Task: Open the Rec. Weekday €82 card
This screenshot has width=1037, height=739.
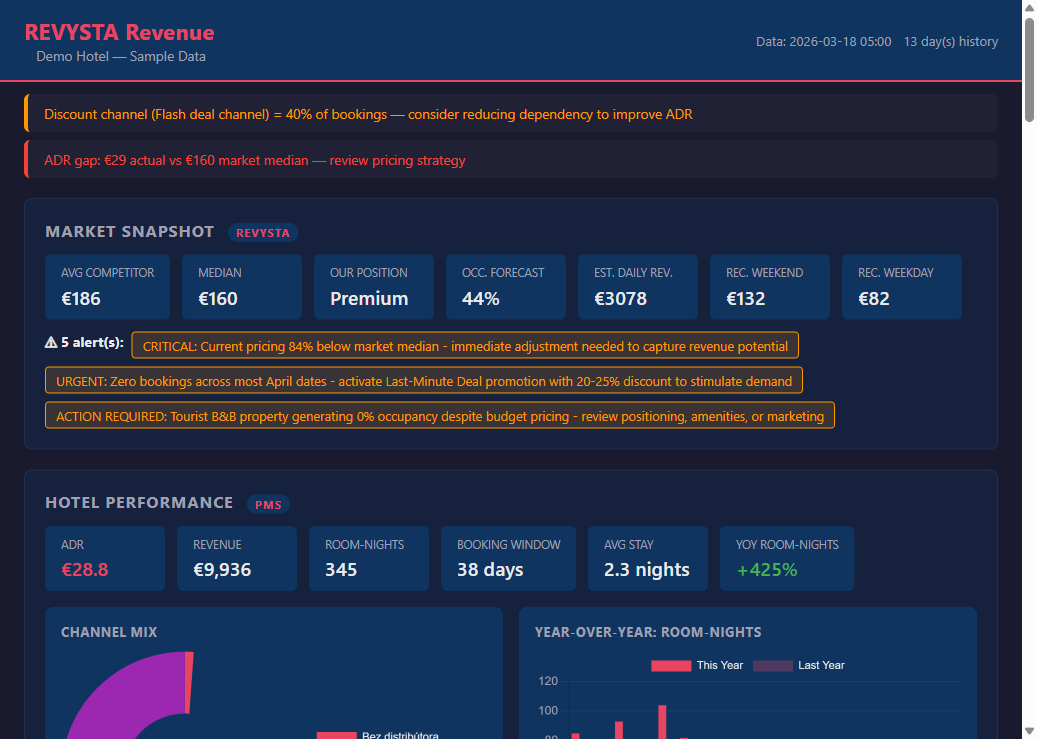Action: 901,287
